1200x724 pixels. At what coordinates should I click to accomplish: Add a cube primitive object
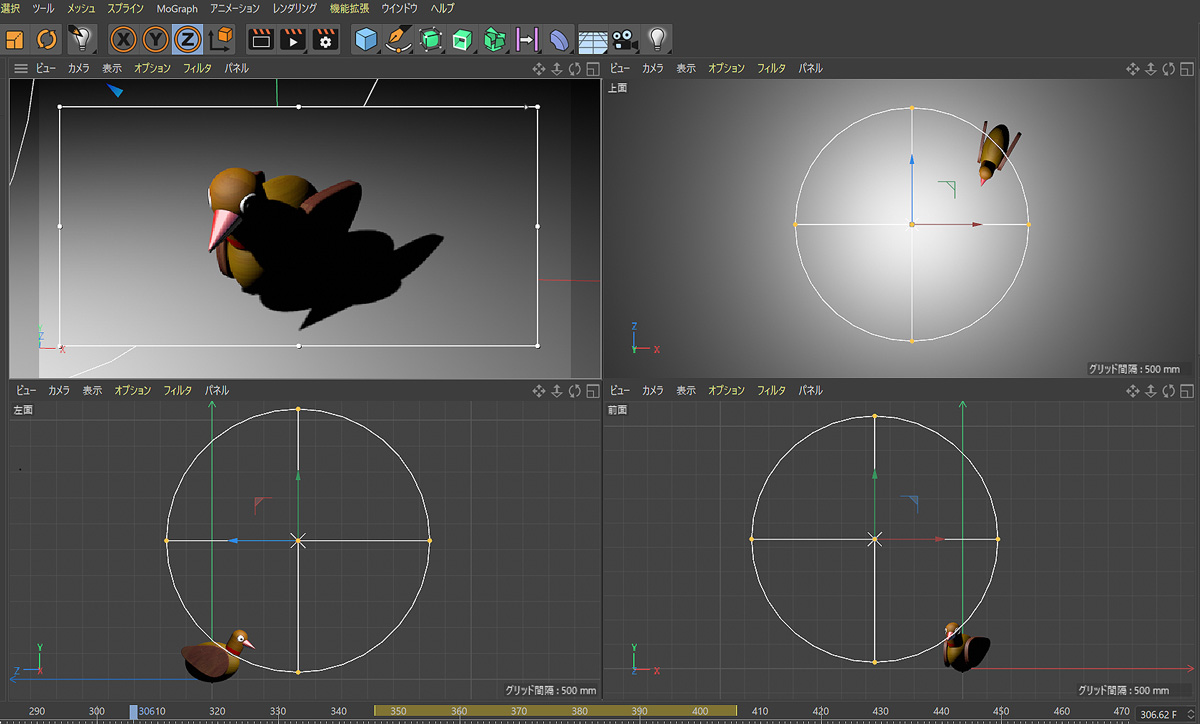coord(366,39)
